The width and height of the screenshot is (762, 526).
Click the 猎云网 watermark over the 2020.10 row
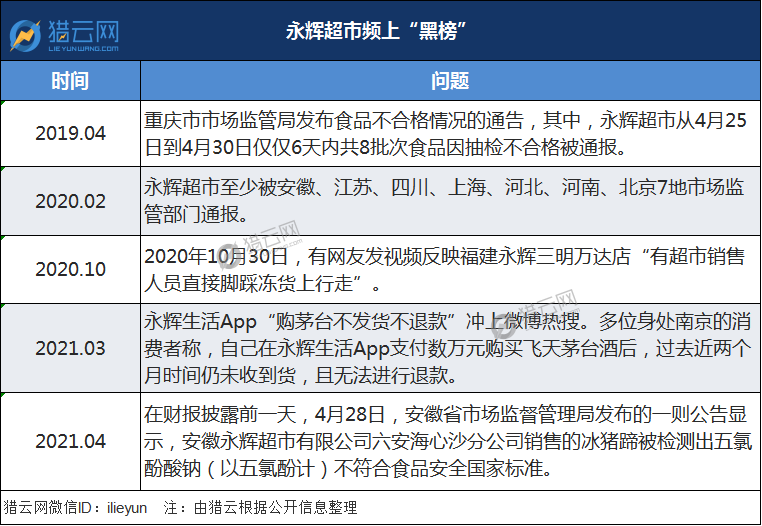[x=260, y=244]
